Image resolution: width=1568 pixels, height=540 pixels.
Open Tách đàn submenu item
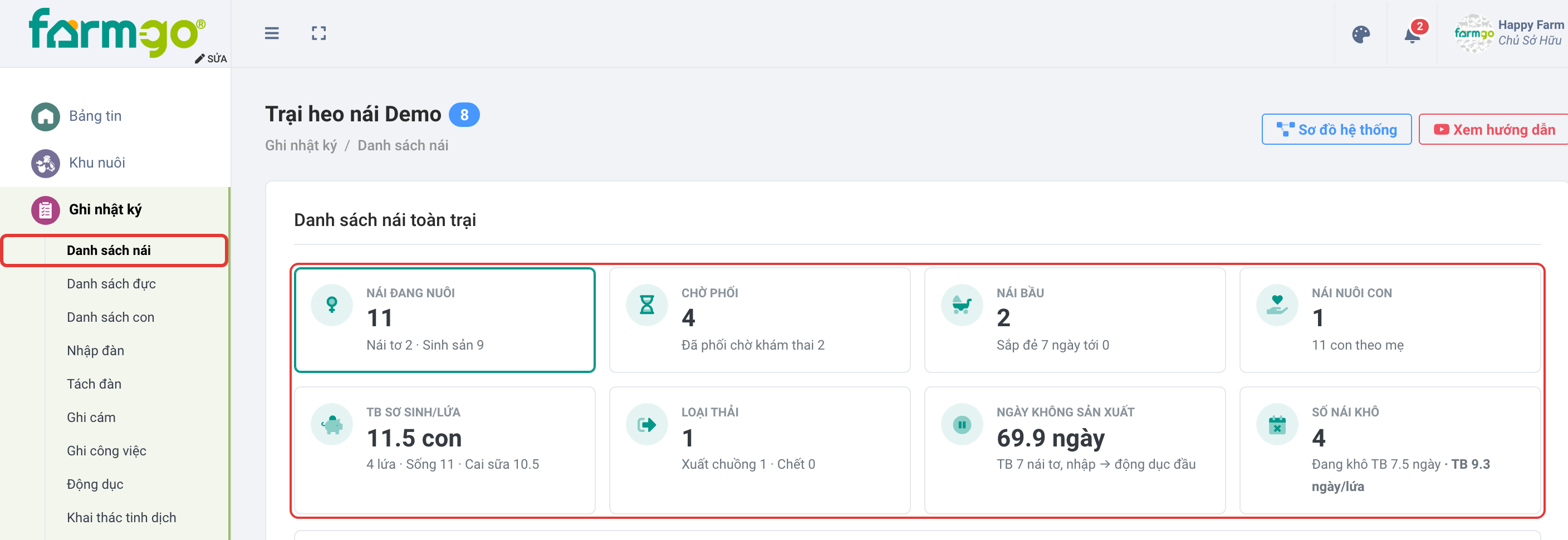94,384
